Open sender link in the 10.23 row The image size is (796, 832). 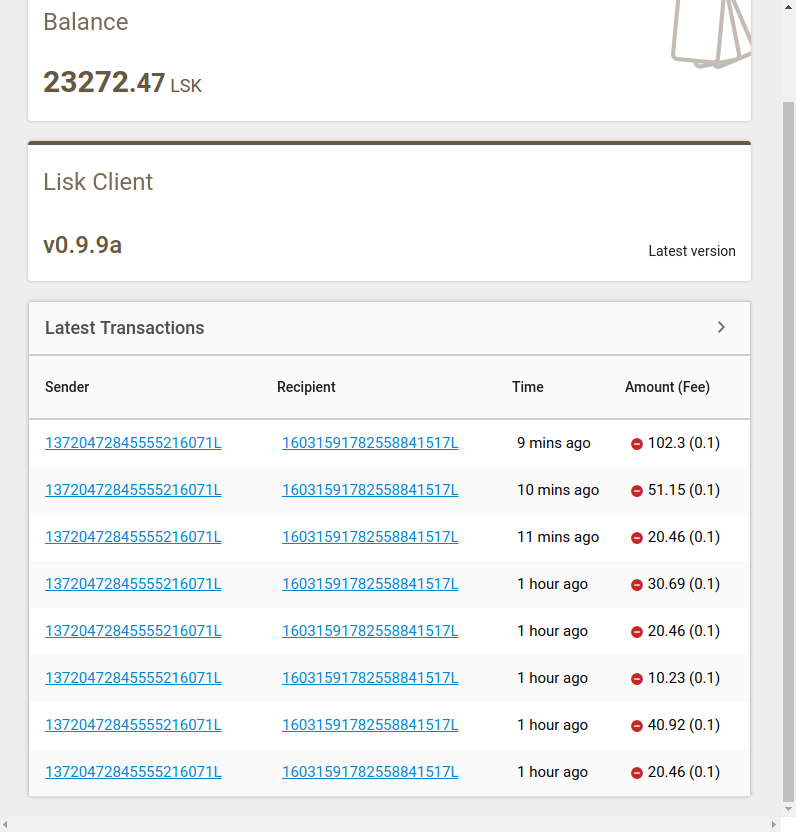pos(133,678)
